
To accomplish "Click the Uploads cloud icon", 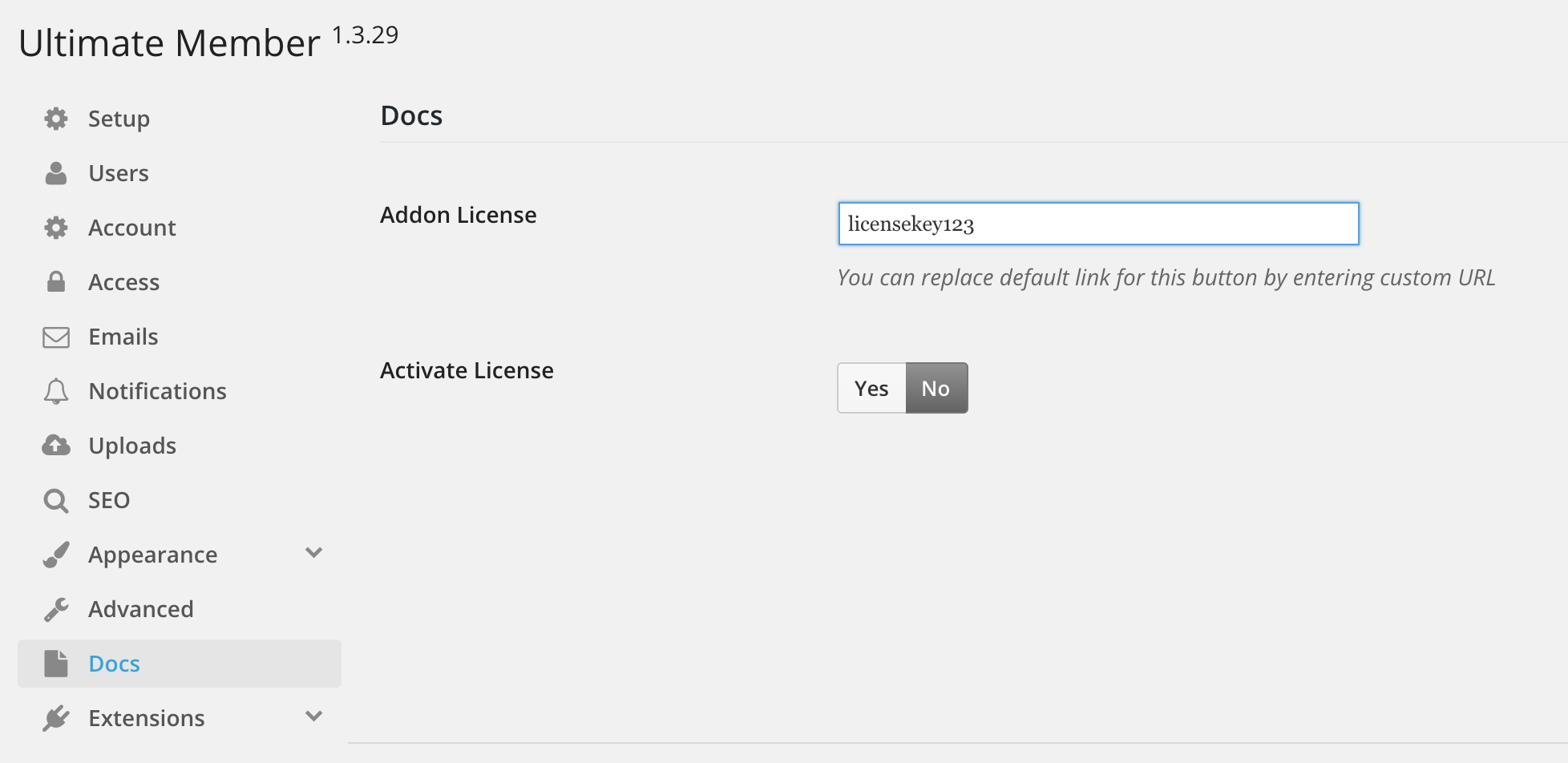I will [x=56, y=445].
